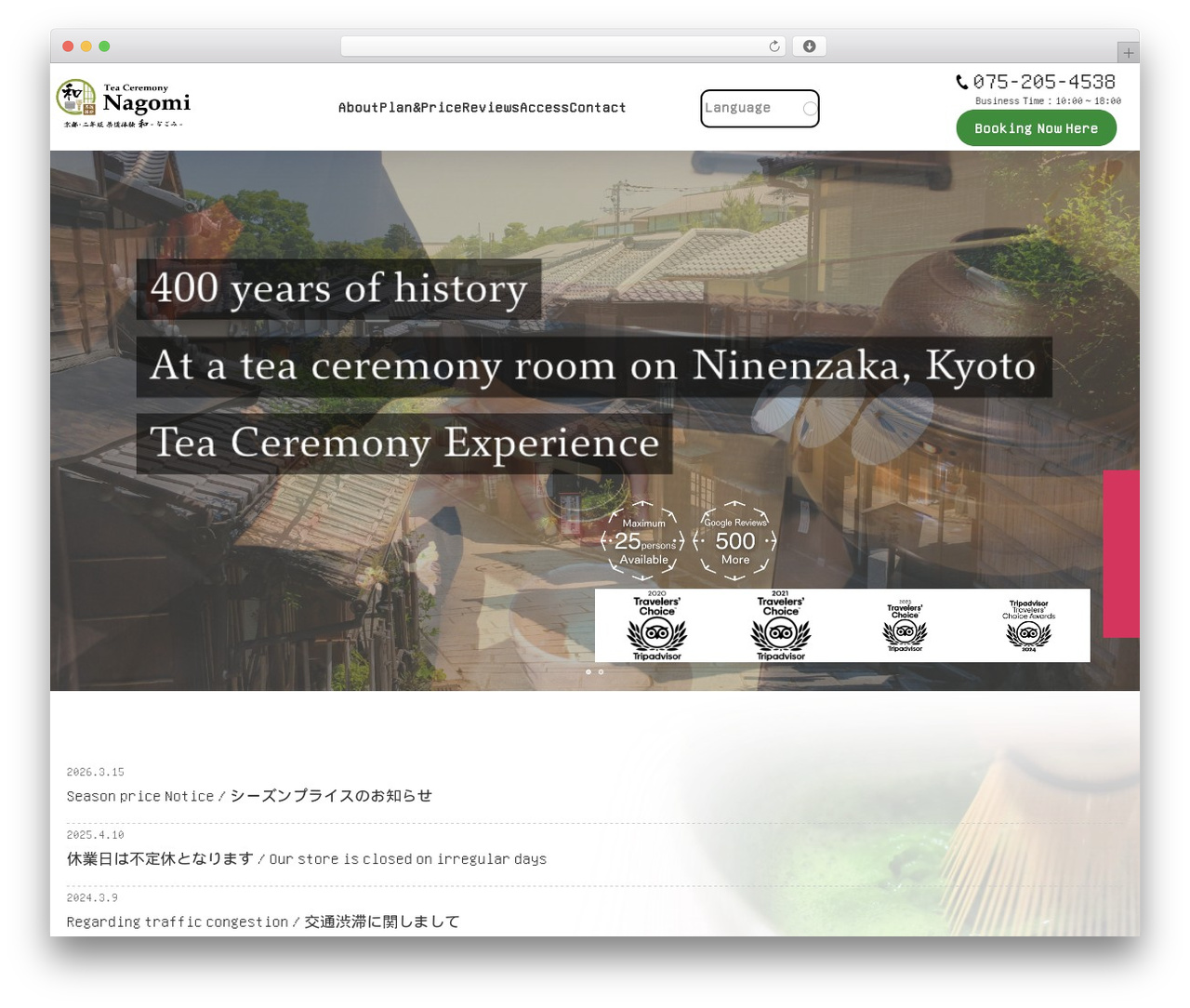The width and height of the screenshot is (1190, 1008).
Task: Open the closed on irregular days notice
Action: click(307, 859)
